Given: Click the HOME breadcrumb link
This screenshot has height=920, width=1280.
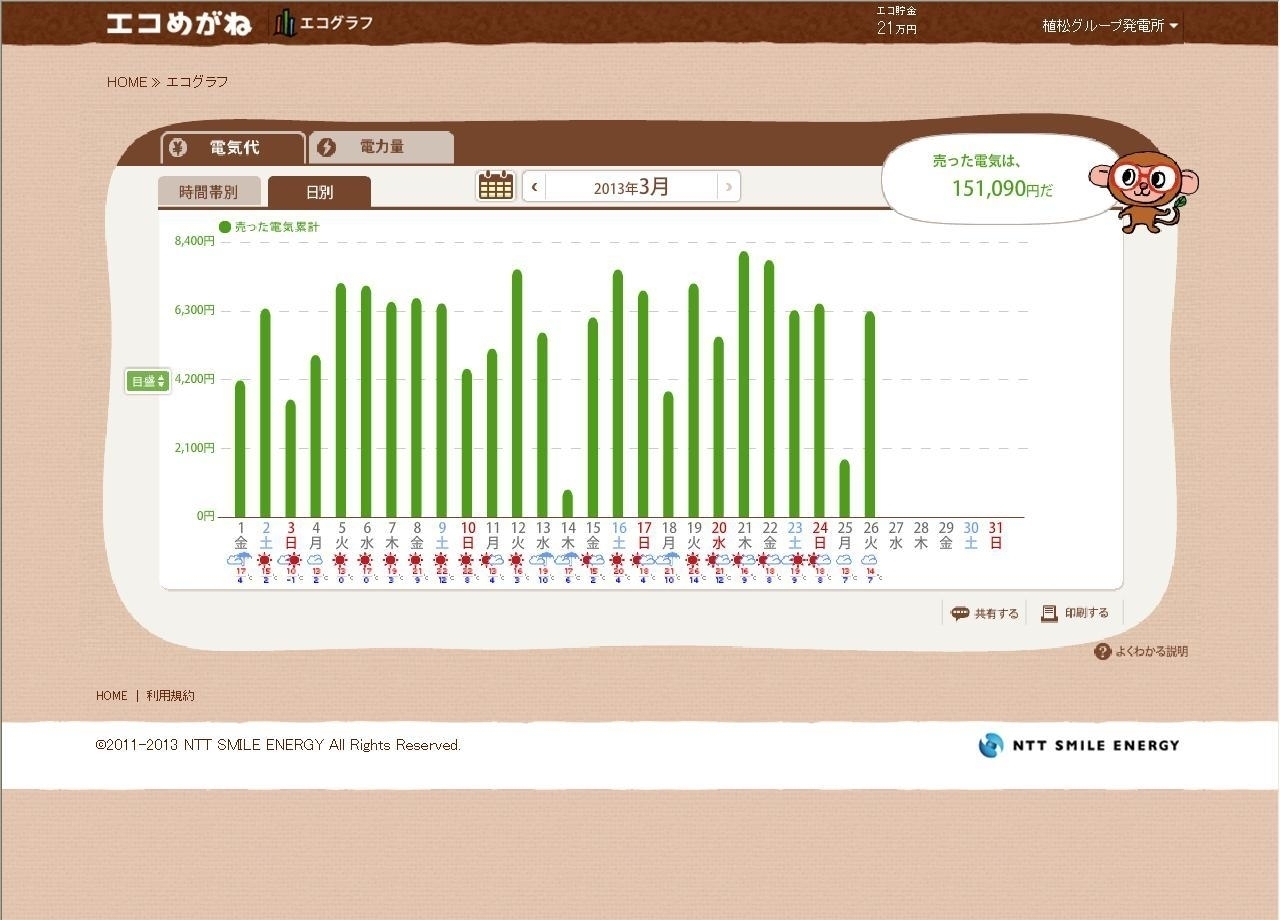Looking at the screenshot, I should (127, 82).
